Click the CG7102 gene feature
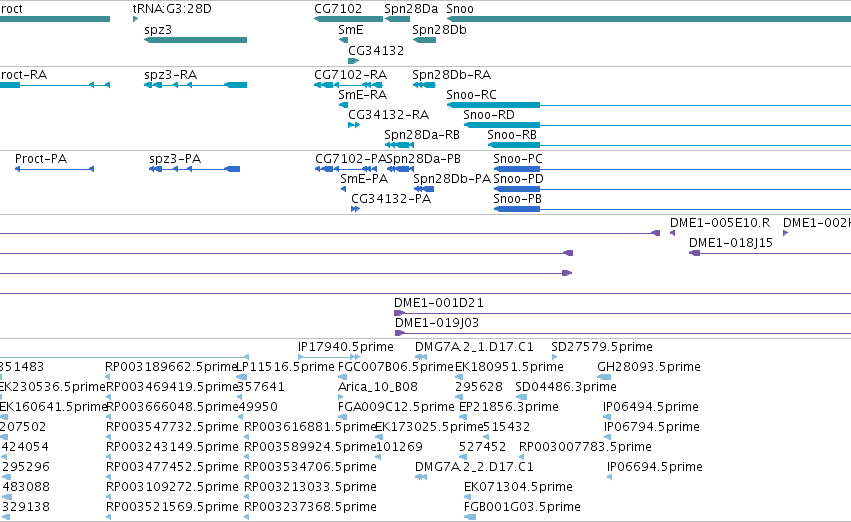This screenshot has height=522, width=851. [x=348, y=19]
